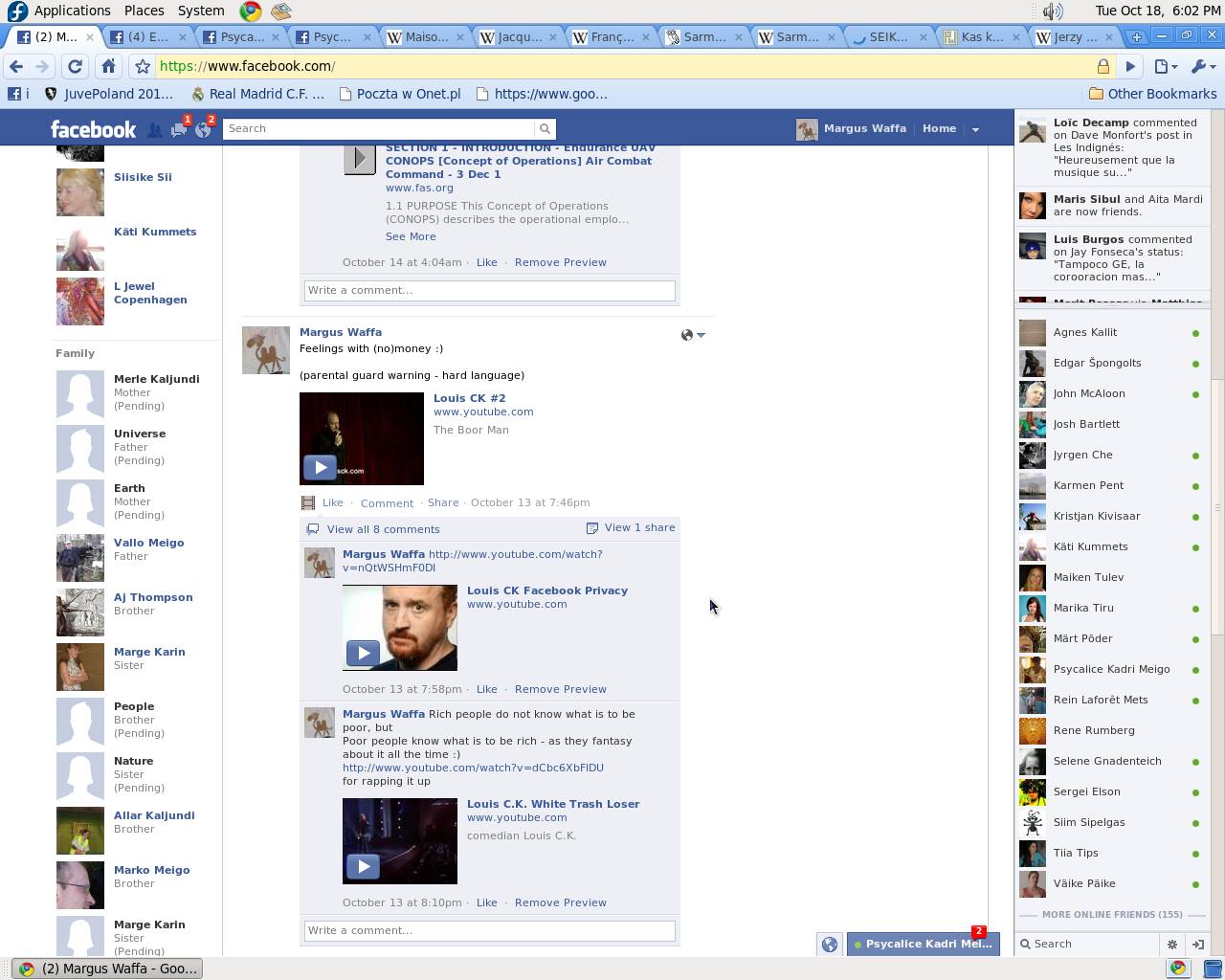Viewport: 1225px width, 980px height.
Task: Click the search magnifier button
Action: pyautogui.click(x=545, y=128)
